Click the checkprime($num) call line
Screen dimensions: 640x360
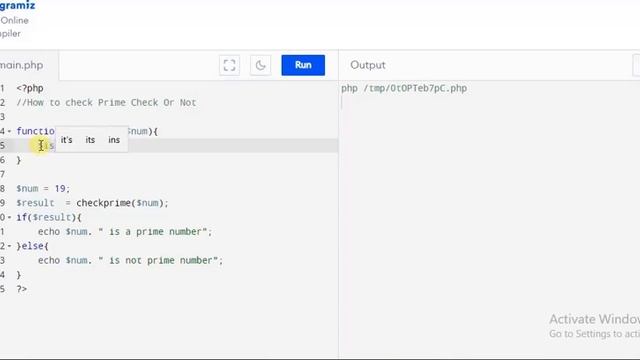click(92, 203)
